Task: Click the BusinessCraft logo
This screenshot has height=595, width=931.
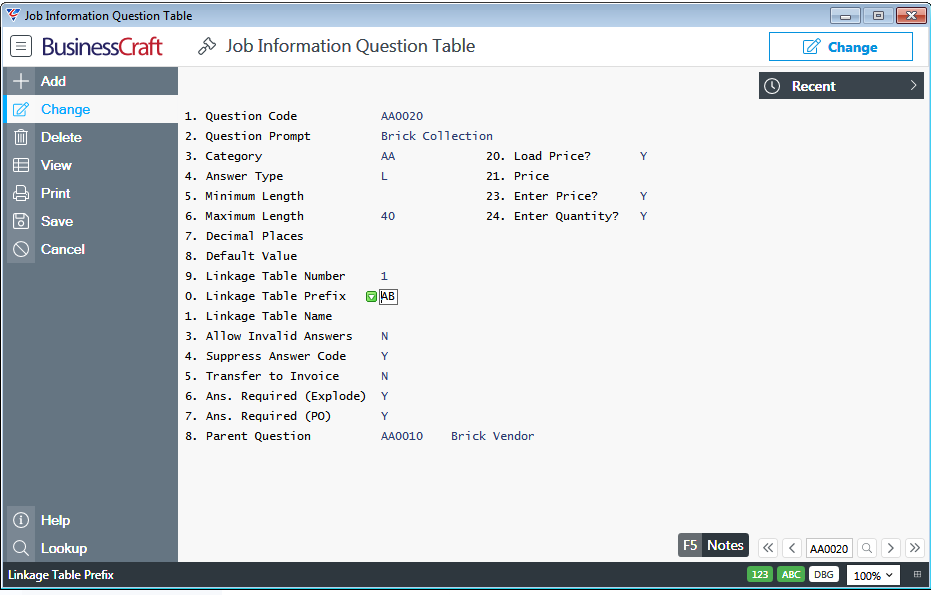Action: click(x=102, y=46)
